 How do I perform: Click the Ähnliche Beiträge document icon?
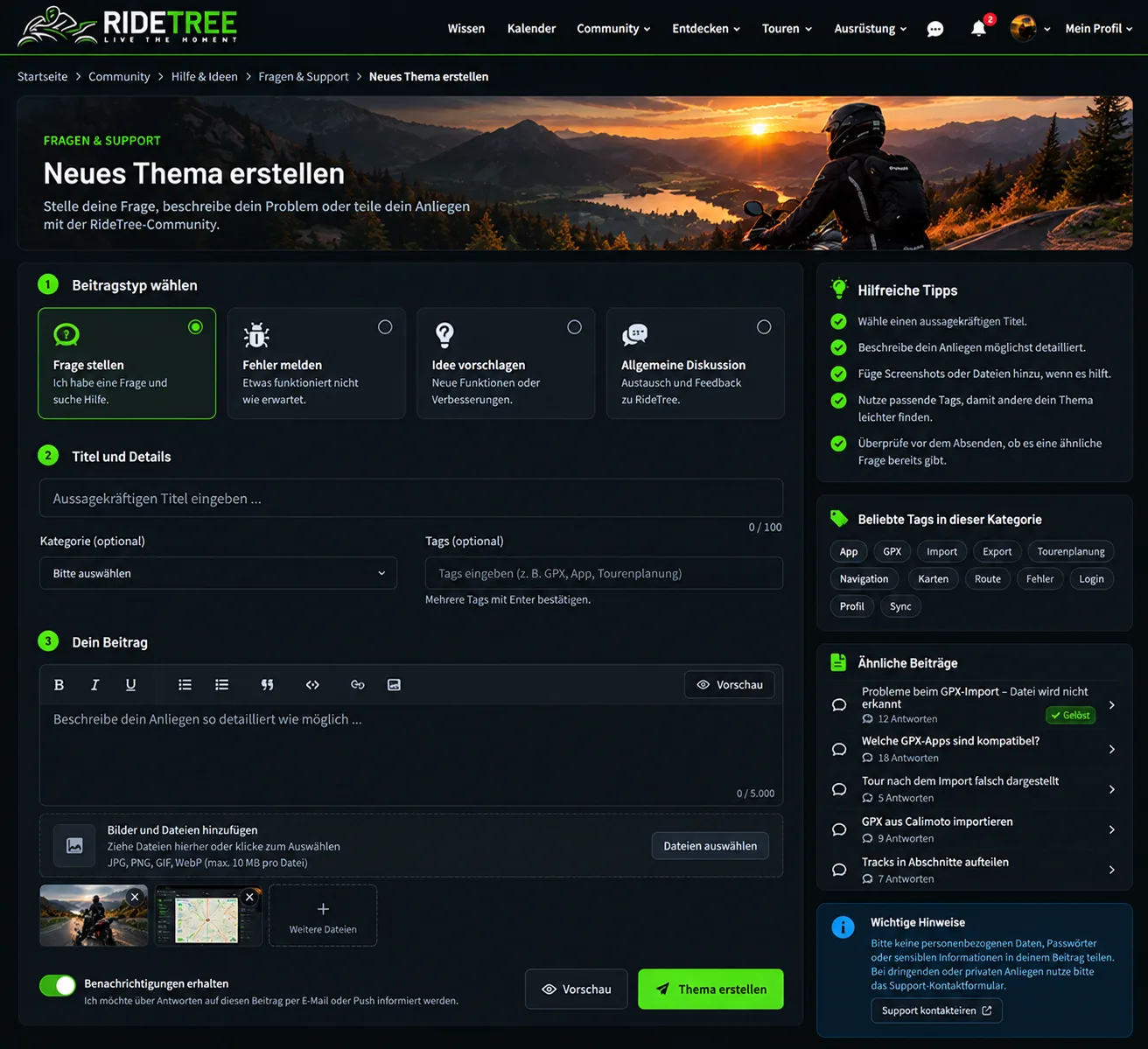pyautogui.click(x=838, y=662)
